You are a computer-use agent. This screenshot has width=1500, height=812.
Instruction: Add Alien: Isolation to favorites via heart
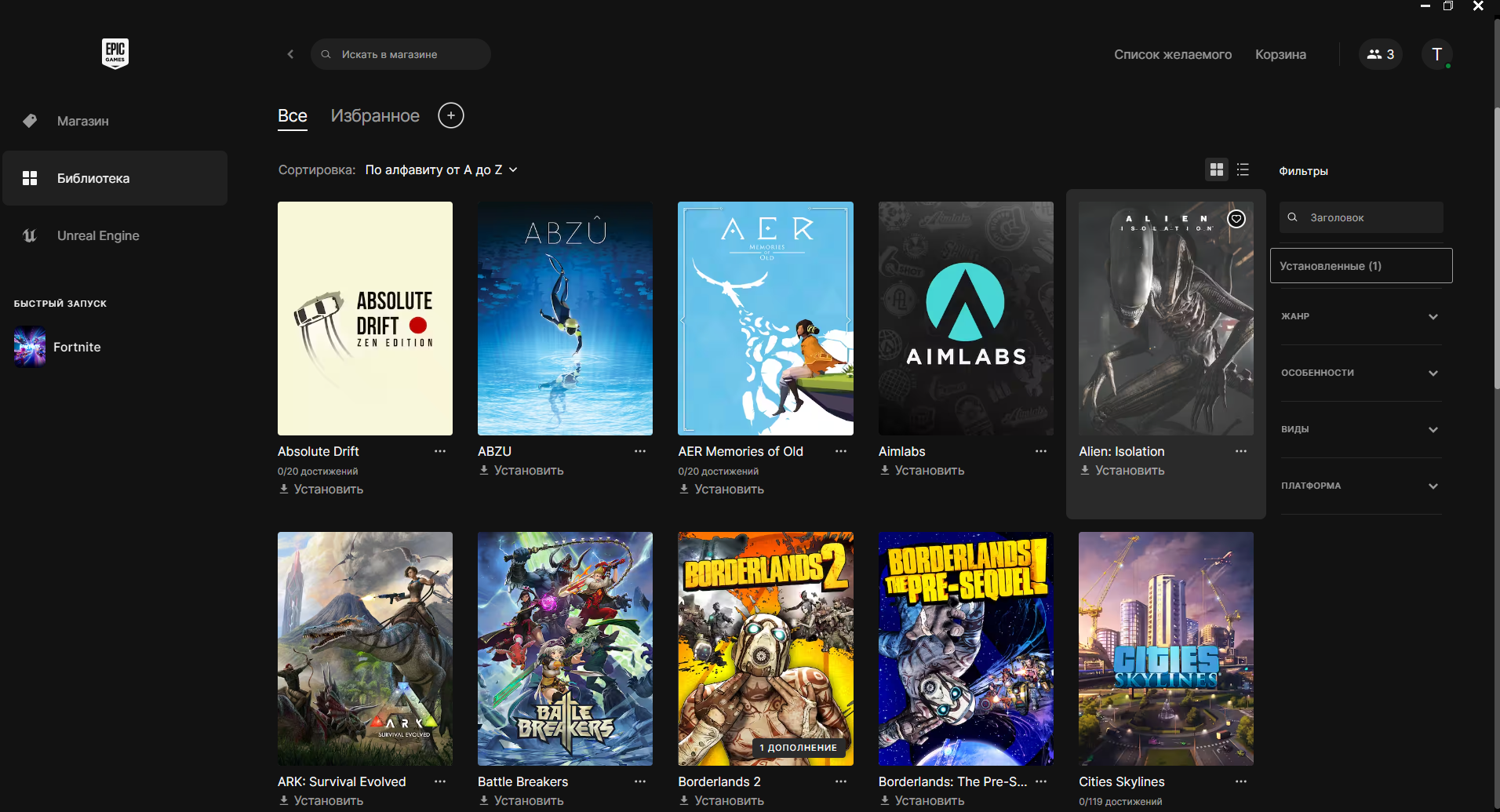click(x=1236, y=219)
